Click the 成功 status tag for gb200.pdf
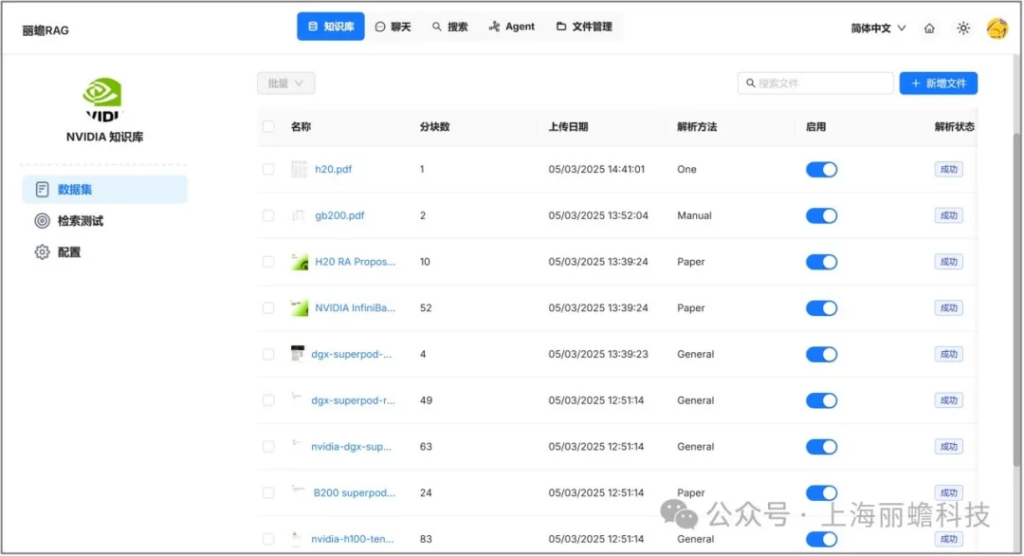 [948, 216]
